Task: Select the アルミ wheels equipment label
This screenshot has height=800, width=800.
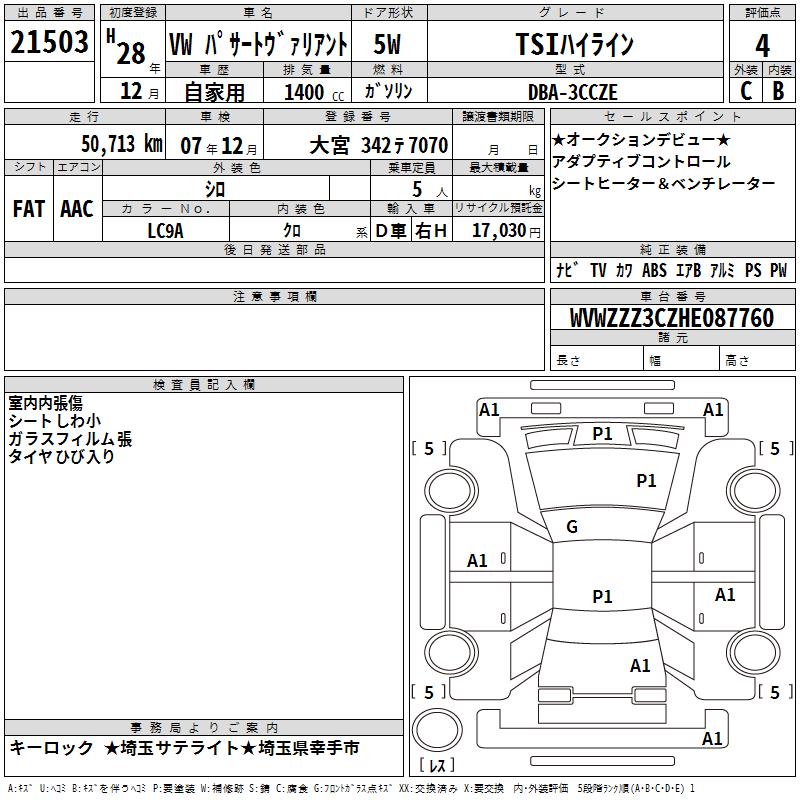Action: tap(722, 270)
